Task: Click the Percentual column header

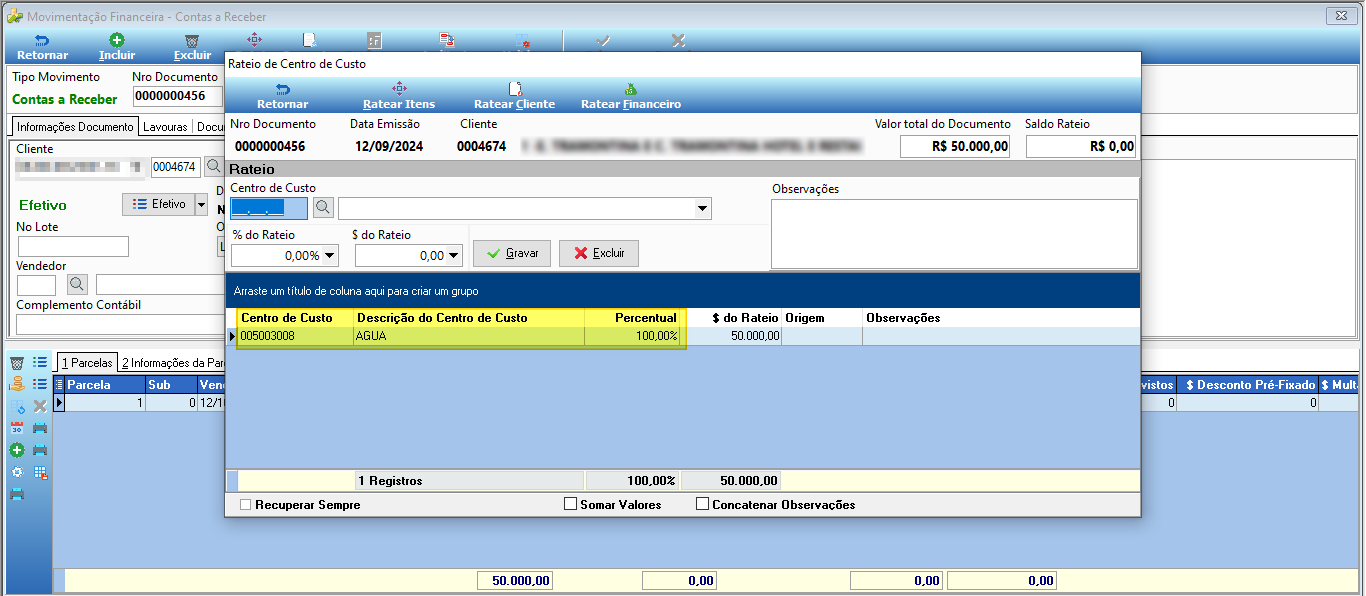Action: coord(633,317)
